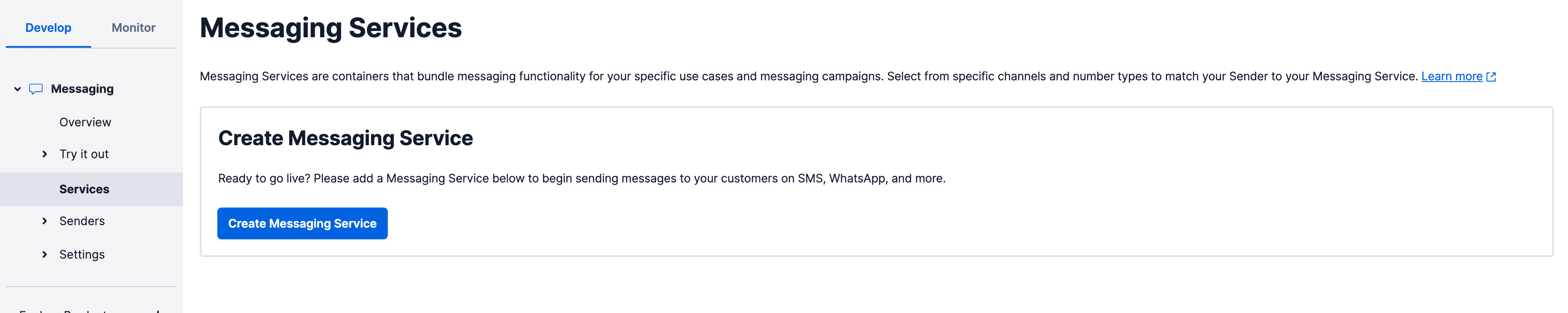Click the Messaging chat bubble icon
This screenshot has height=313, width=1568.
tap(36, 89)
